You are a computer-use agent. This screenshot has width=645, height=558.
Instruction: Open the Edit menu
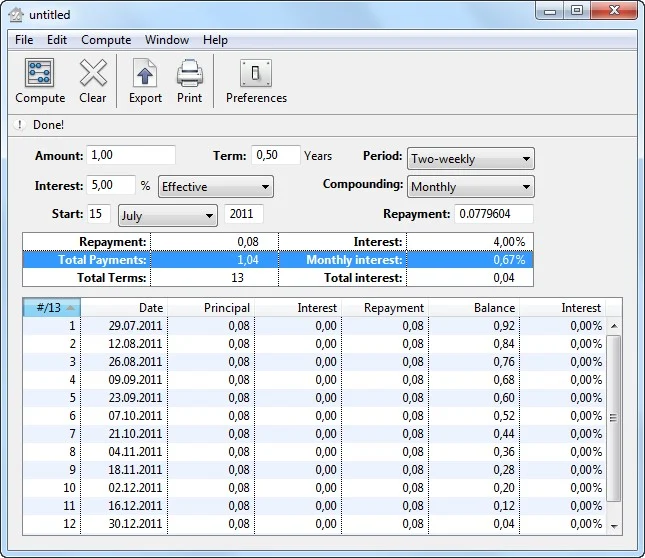point(57,40)
